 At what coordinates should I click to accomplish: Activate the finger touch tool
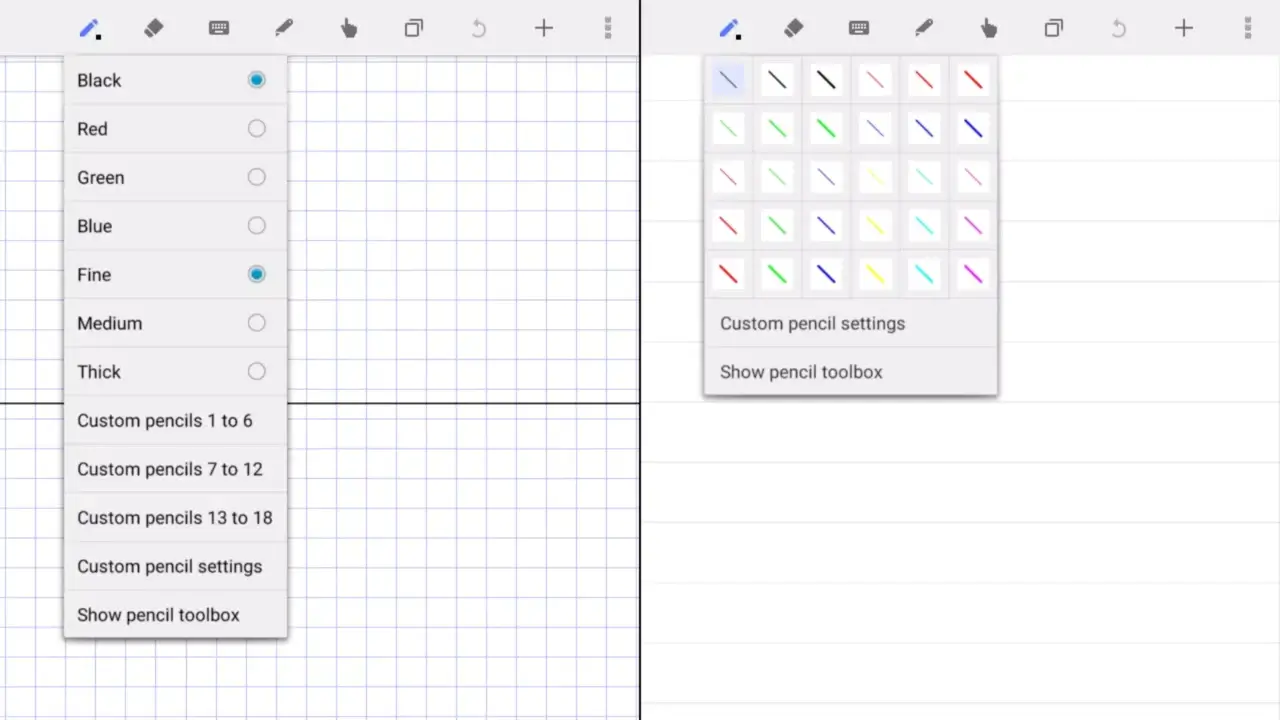(x=348, y=28)
